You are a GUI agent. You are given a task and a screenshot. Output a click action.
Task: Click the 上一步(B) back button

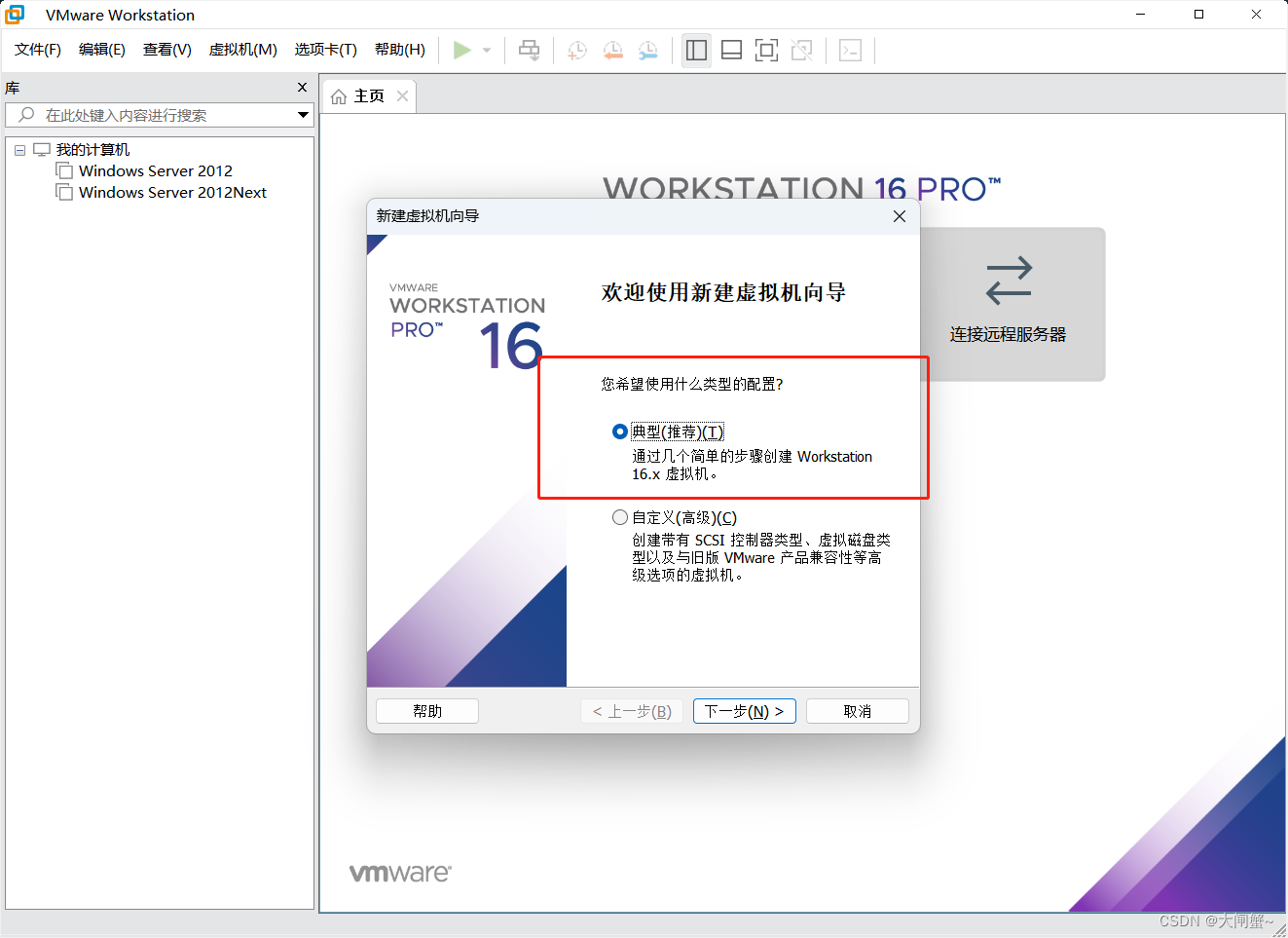[x=633, y=711]
